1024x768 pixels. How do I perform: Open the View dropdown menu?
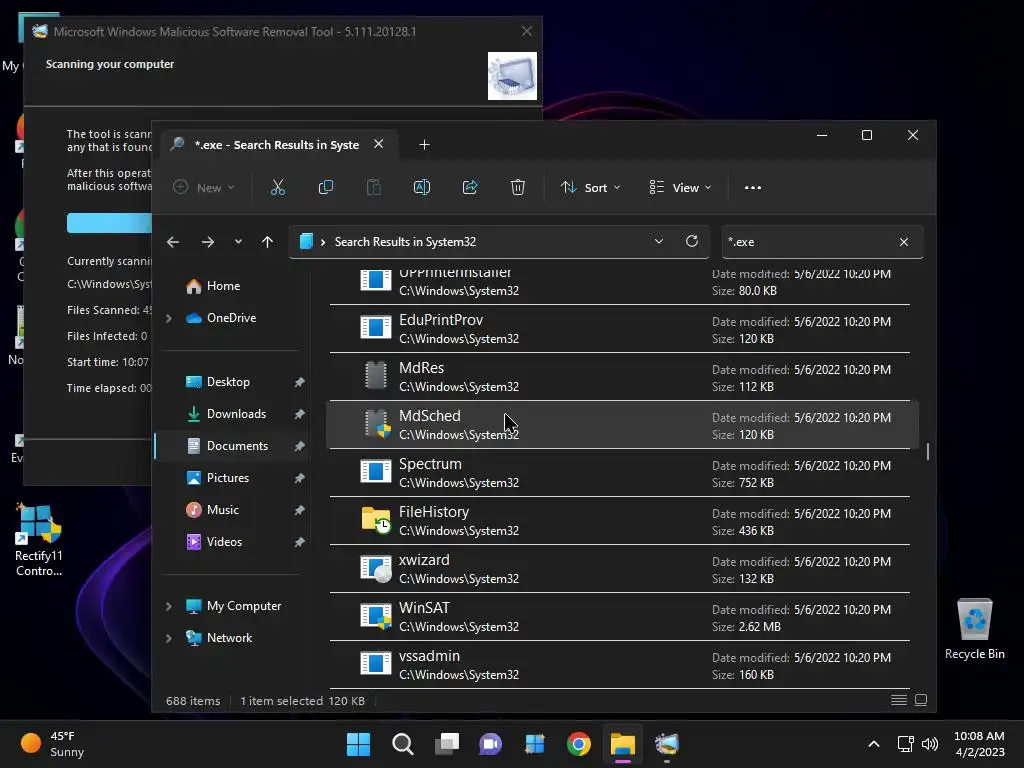[680, 187]
